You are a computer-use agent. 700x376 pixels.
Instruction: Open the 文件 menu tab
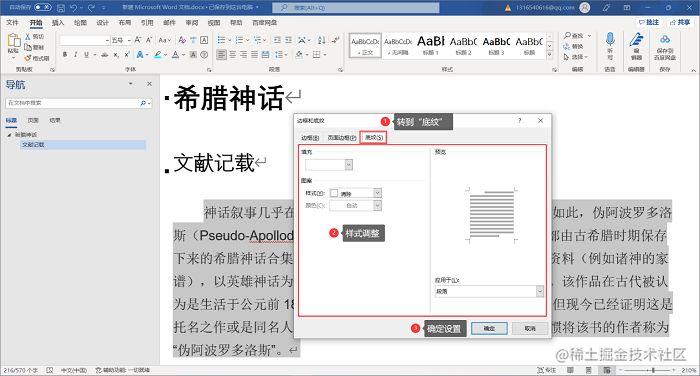point(12,23)
